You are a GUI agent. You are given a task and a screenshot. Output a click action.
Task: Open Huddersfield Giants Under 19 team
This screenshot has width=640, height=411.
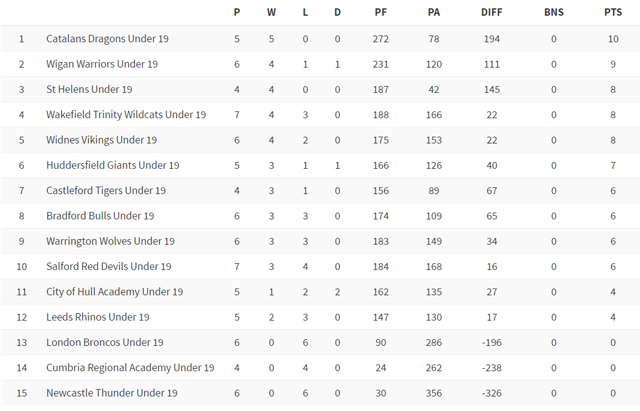point(113,165)
